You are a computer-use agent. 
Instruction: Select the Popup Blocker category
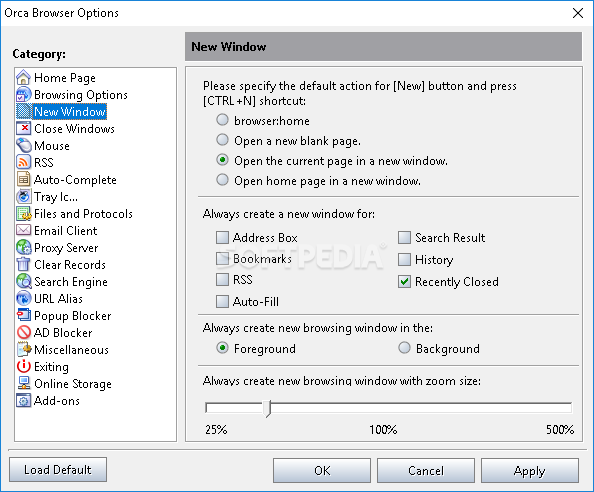click(x=72, y=316)
